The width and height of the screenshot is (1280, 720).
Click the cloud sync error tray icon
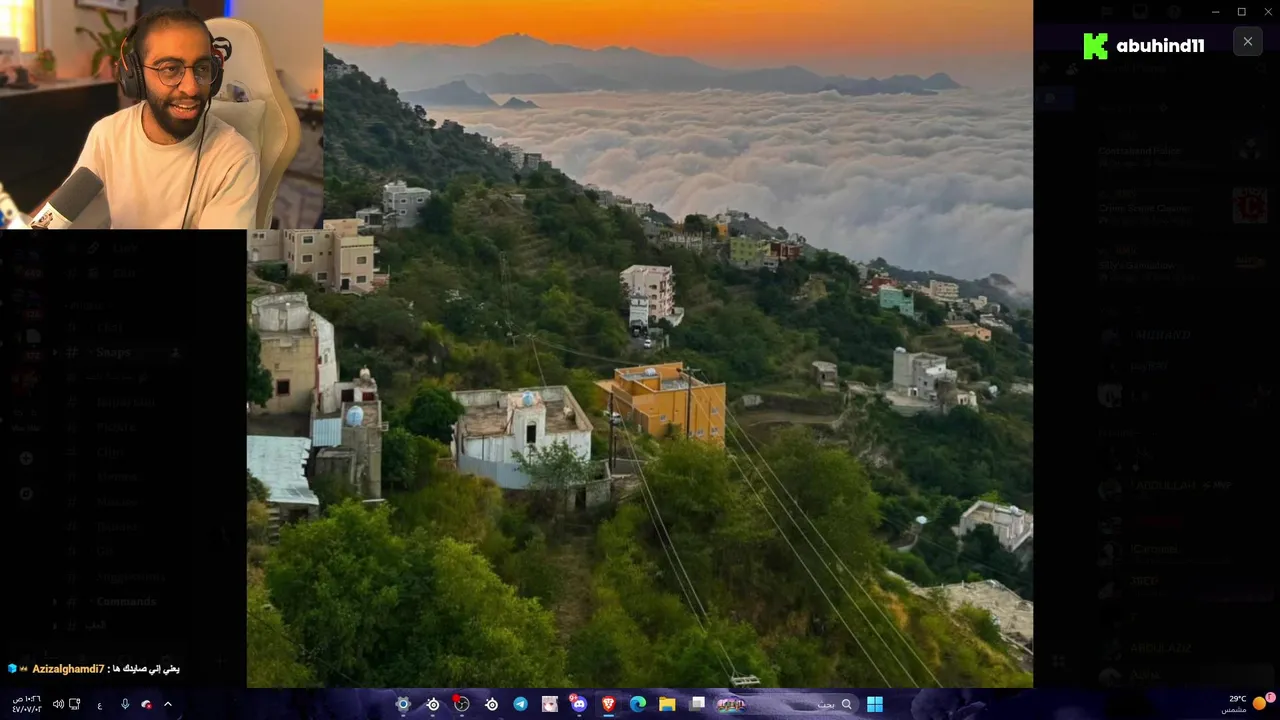(x=147, y=704)
